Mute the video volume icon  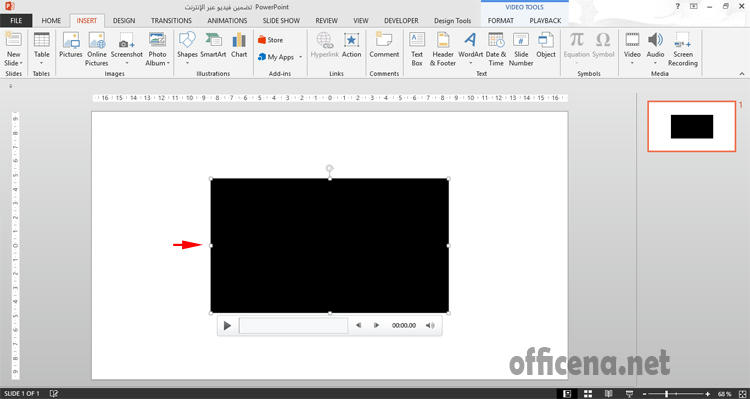pyautogui.click(x=430, y=325)
